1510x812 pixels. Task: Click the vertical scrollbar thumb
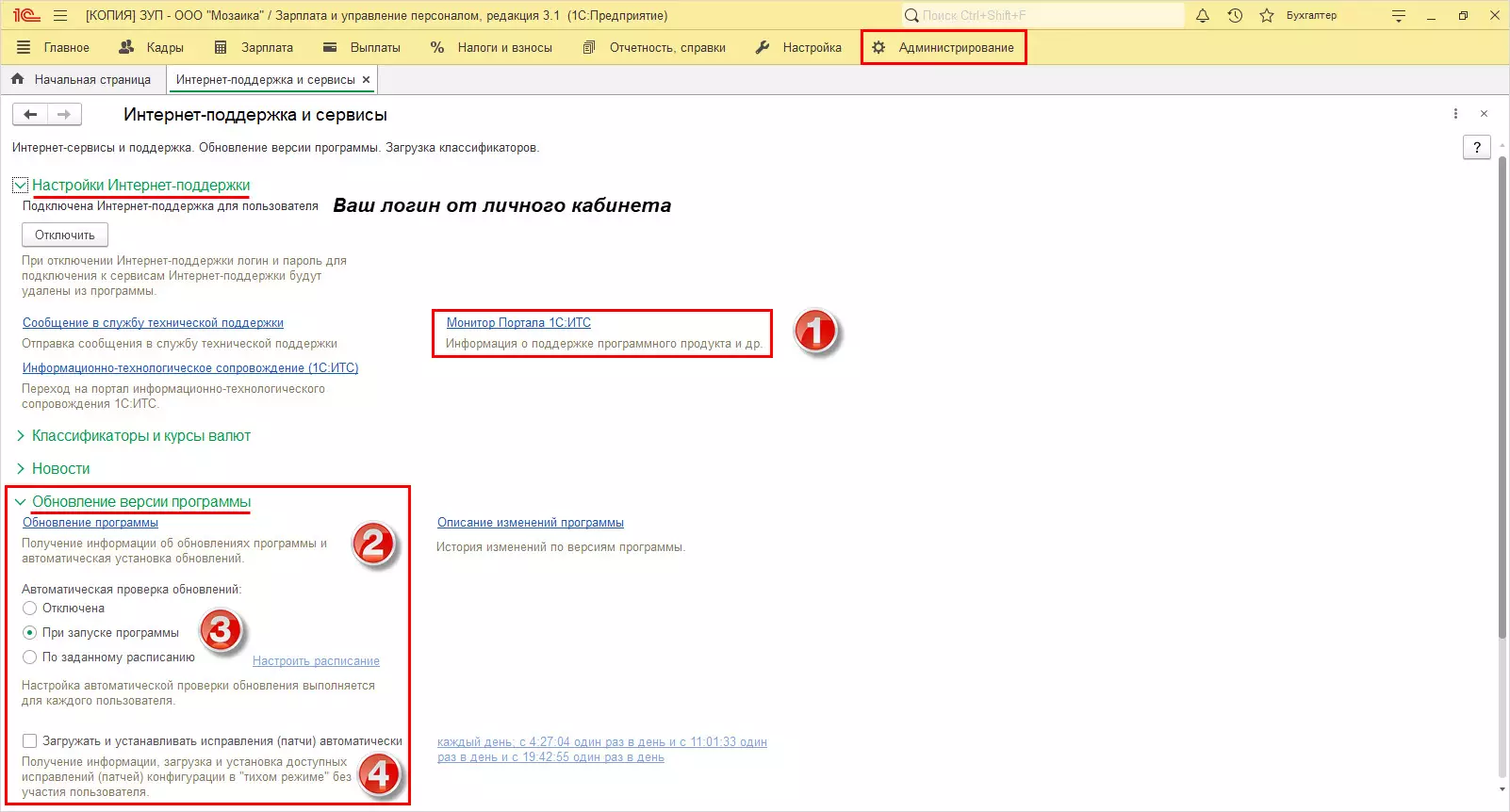[x=1502, y=396]
